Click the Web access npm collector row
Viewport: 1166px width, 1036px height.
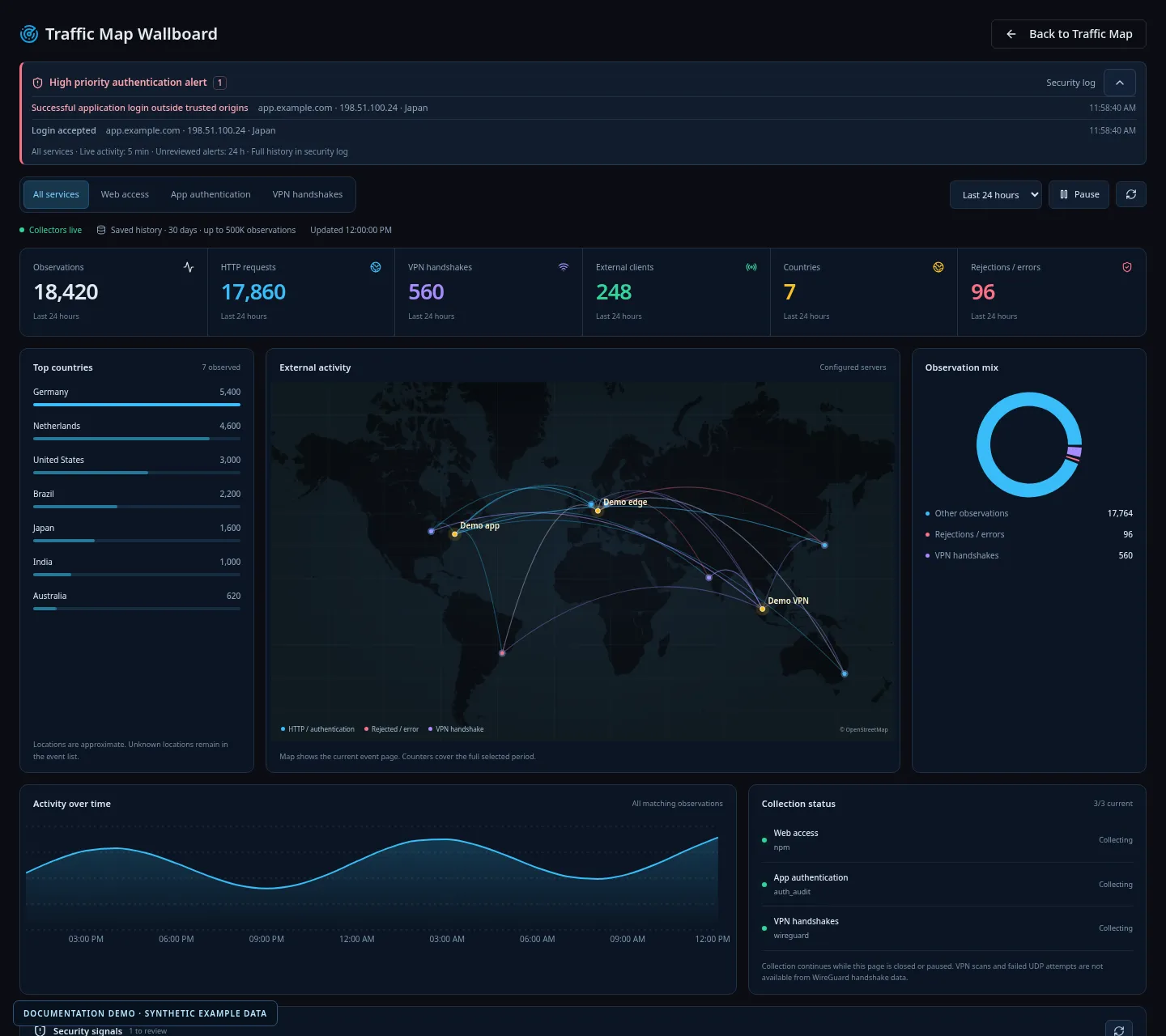(947, 840)
